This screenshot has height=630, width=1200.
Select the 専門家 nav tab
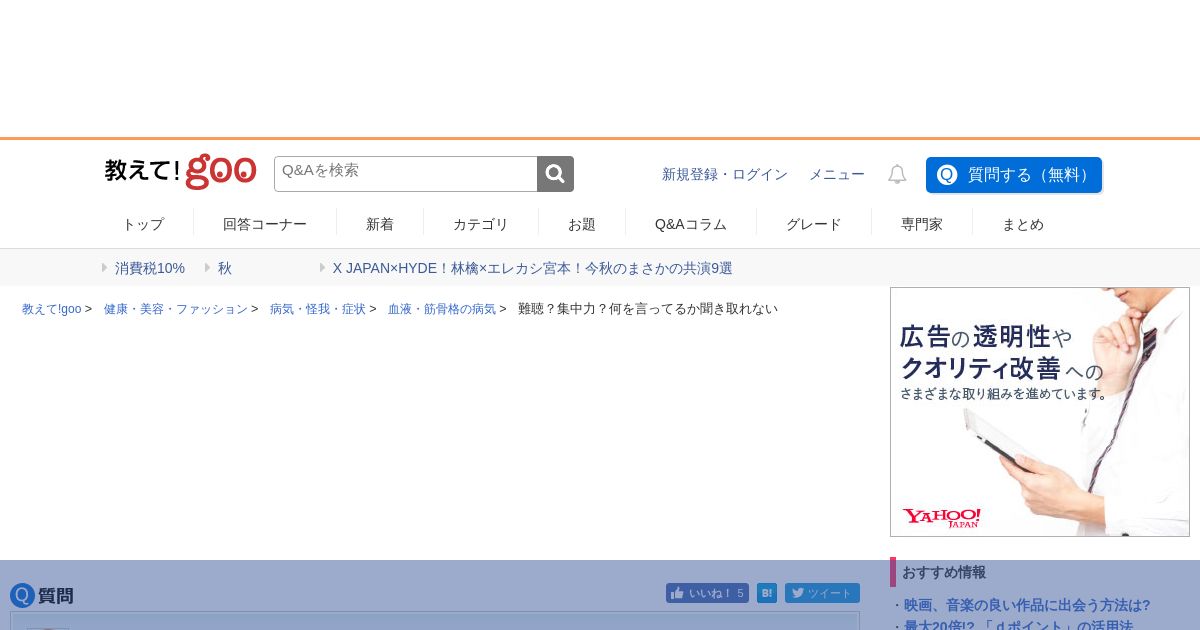click(922, 224)
